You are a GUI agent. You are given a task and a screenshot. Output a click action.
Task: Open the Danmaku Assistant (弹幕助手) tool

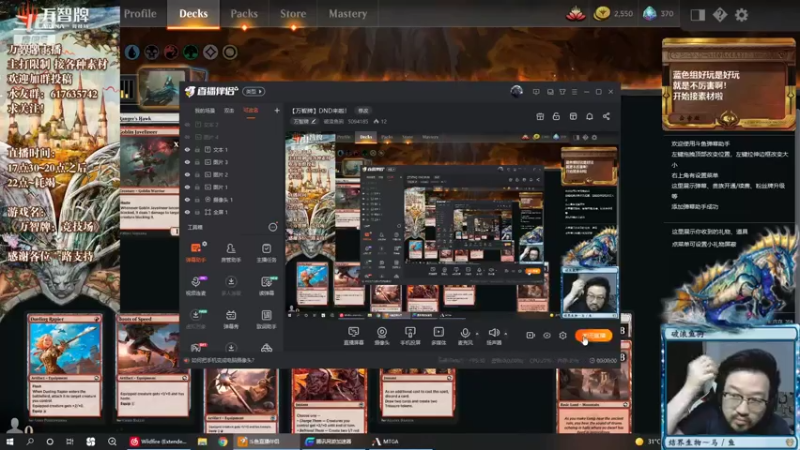pyautogui.click(x=195, y=253)
